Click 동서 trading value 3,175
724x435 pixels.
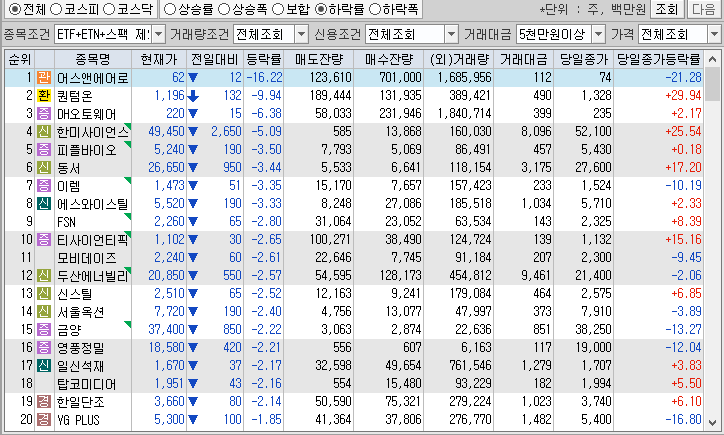[x=537, y=168]
